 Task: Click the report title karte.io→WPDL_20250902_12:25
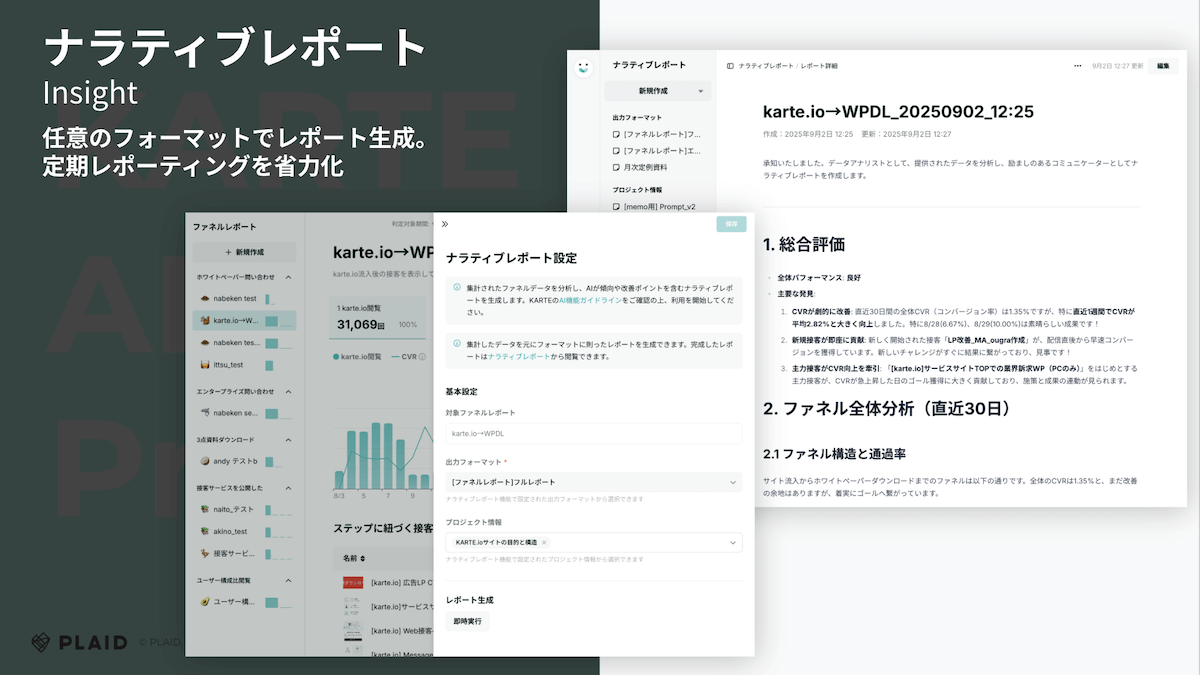click(898, 111)
